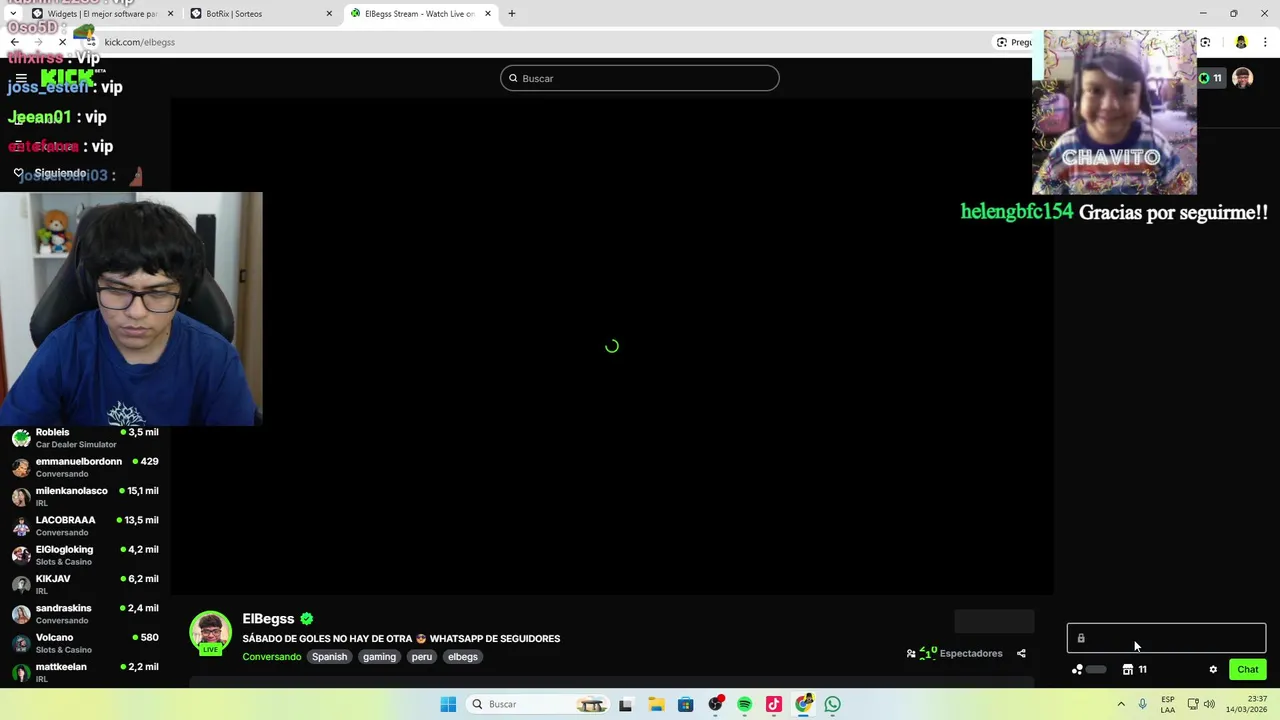Screen dimensions: 1280x720
Task: Click the kick.com/elbegss address bar
Action: tap(540, 42)
